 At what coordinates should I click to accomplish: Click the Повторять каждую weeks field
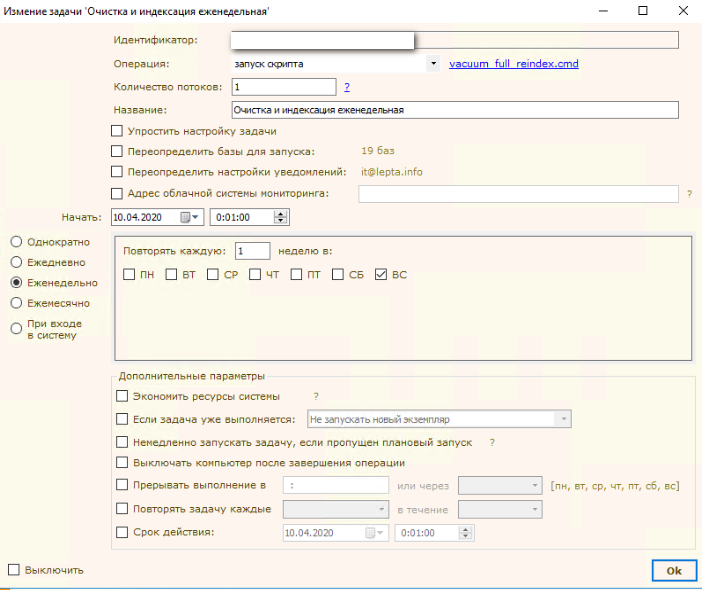point(253,251)
